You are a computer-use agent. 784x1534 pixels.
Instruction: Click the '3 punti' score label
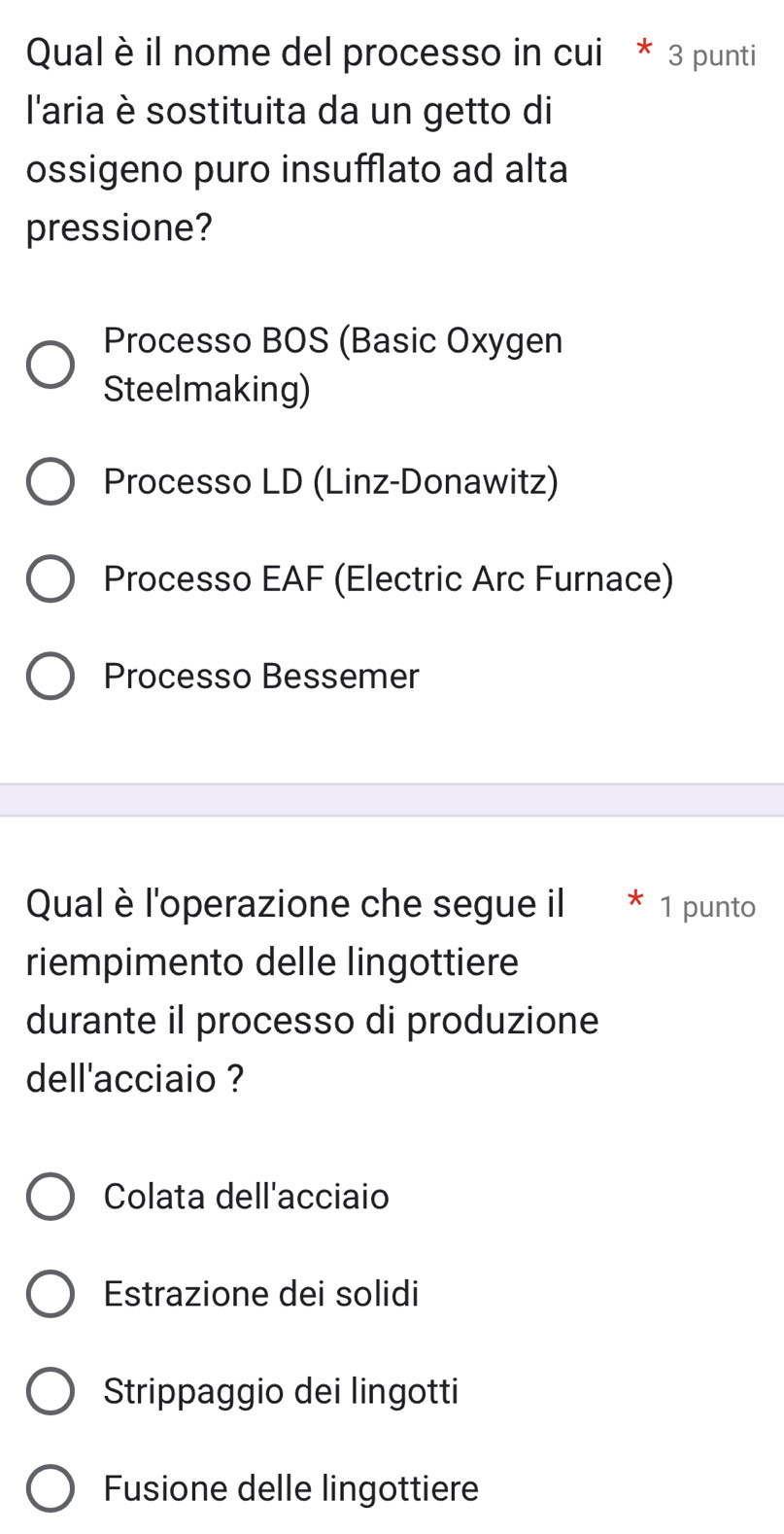click(x=711, y=56)
